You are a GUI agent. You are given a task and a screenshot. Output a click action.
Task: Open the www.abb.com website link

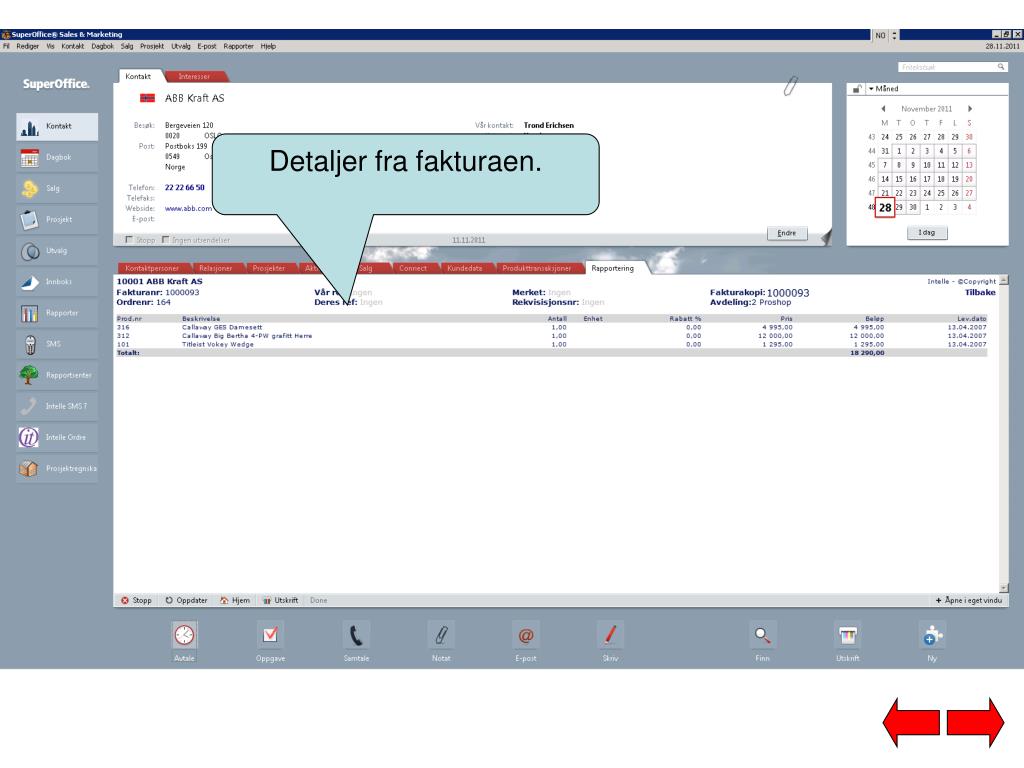point(188,208)
